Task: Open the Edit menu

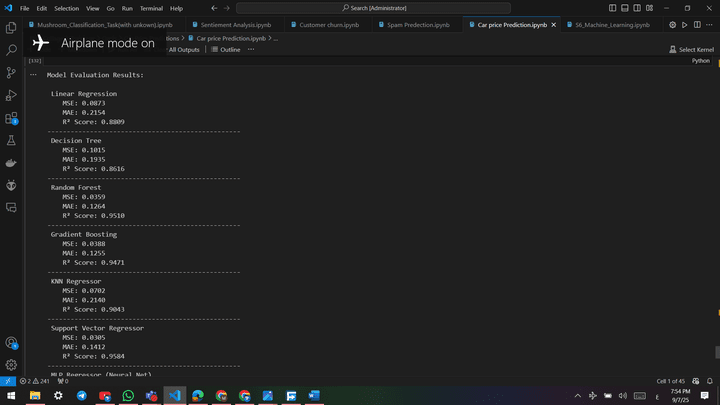Action: 42,8
